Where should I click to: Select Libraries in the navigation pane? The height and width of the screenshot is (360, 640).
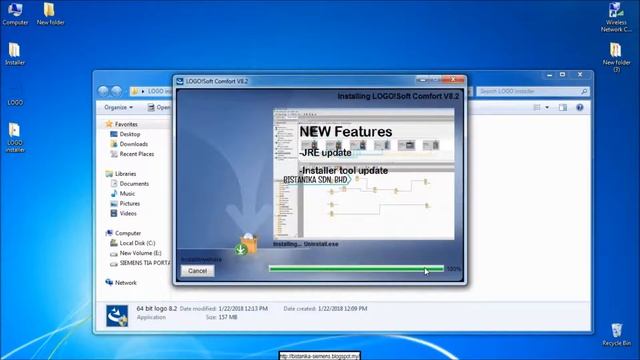coord(121,174)
